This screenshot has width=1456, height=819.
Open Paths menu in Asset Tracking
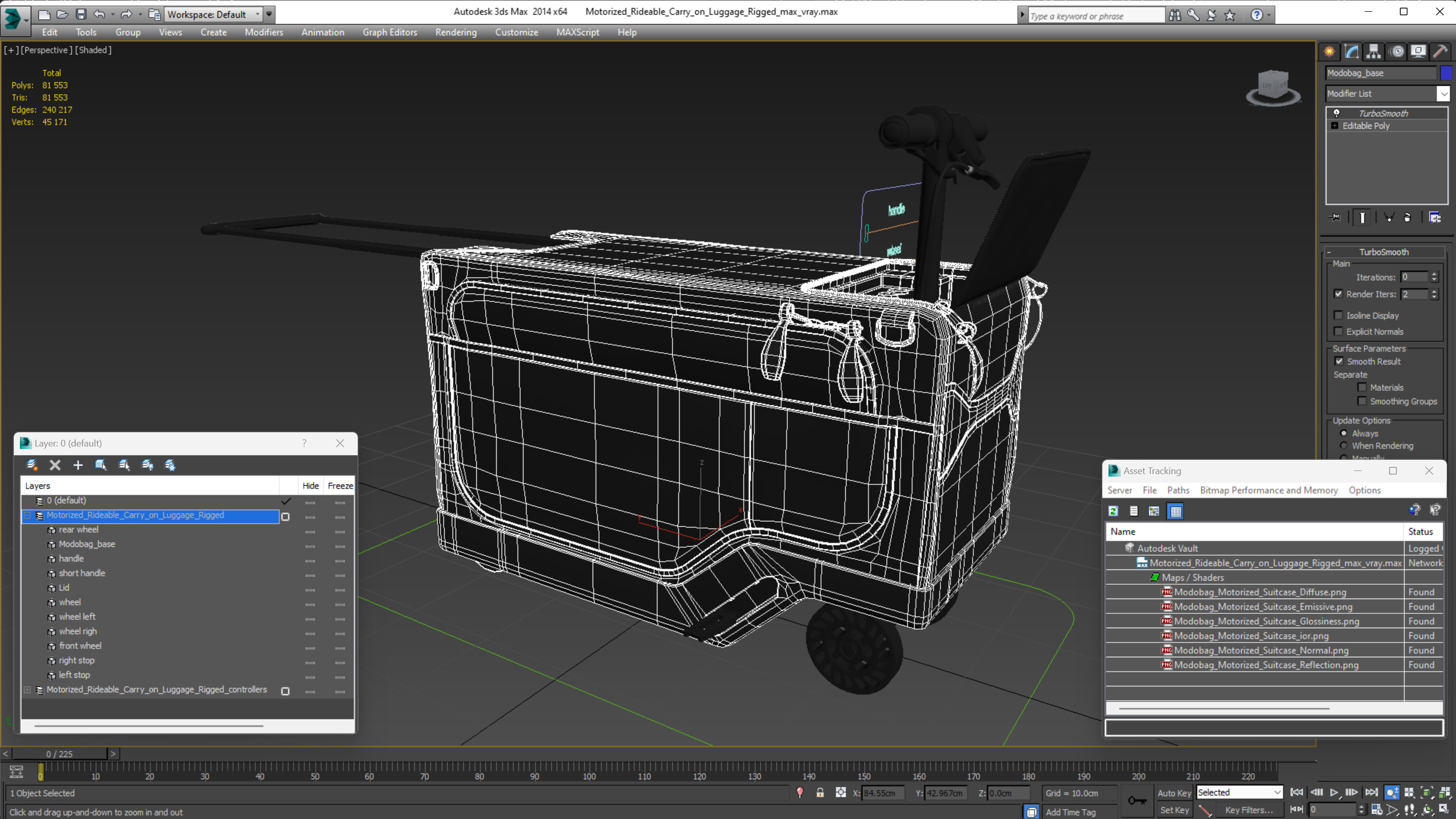click(x=1178, y=490)
